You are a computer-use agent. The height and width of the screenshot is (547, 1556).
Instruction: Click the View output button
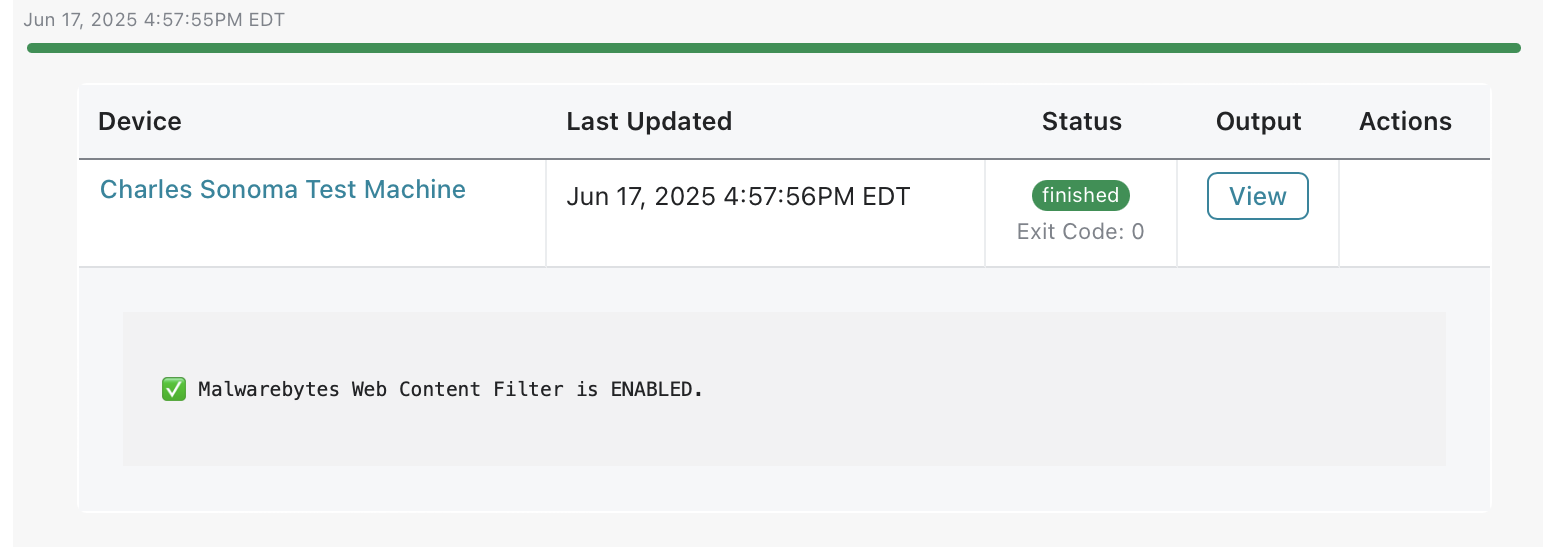1257,196
